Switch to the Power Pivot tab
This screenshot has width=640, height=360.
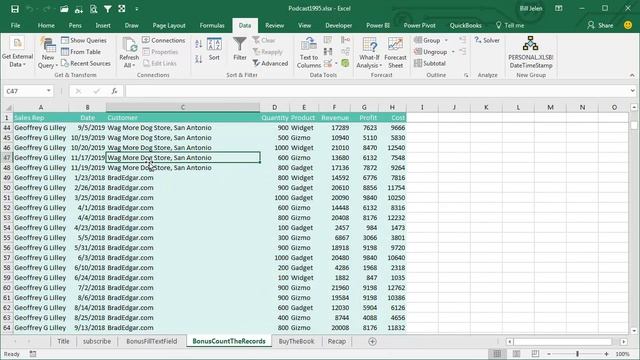click(419, 25)
